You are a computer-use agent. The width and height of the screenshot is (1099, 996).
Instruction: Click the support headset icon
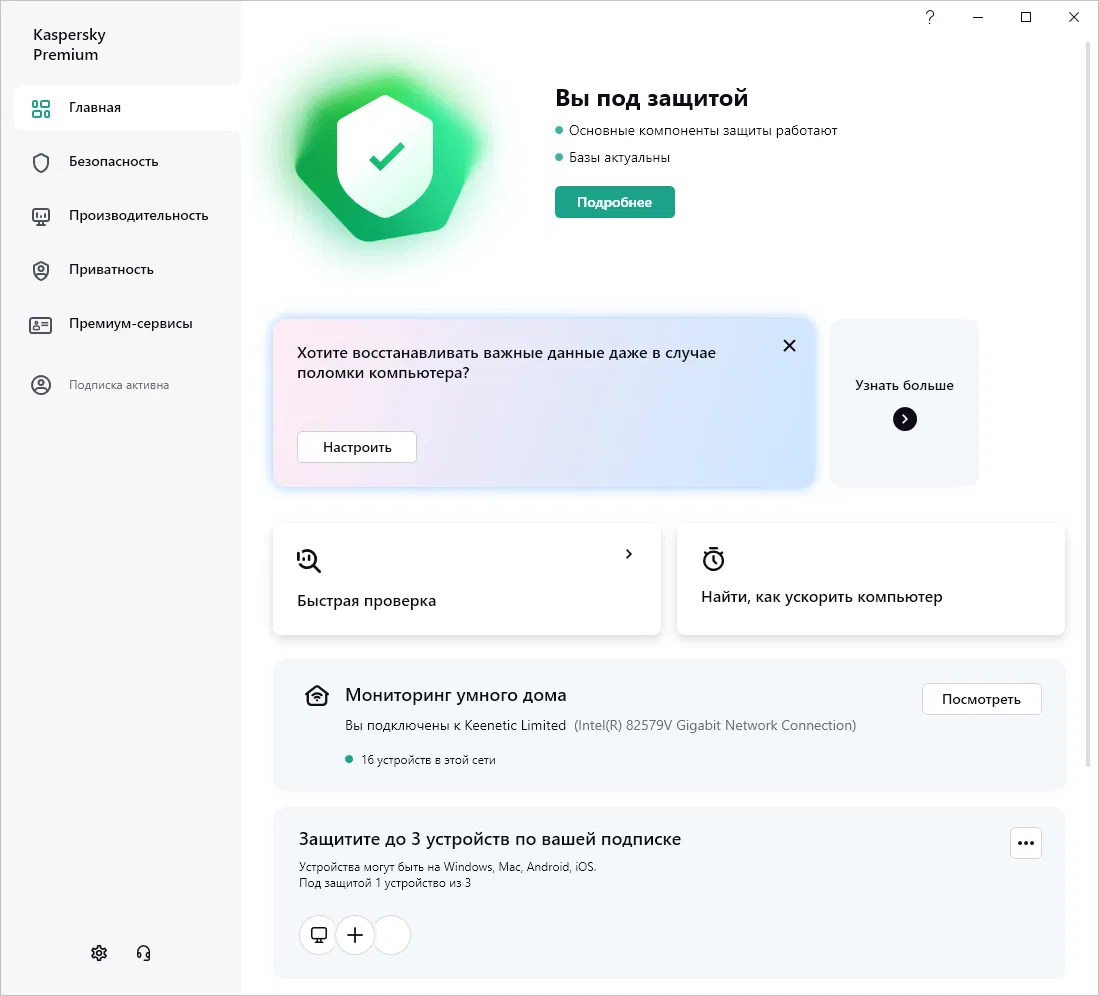[x=143, y=953]
